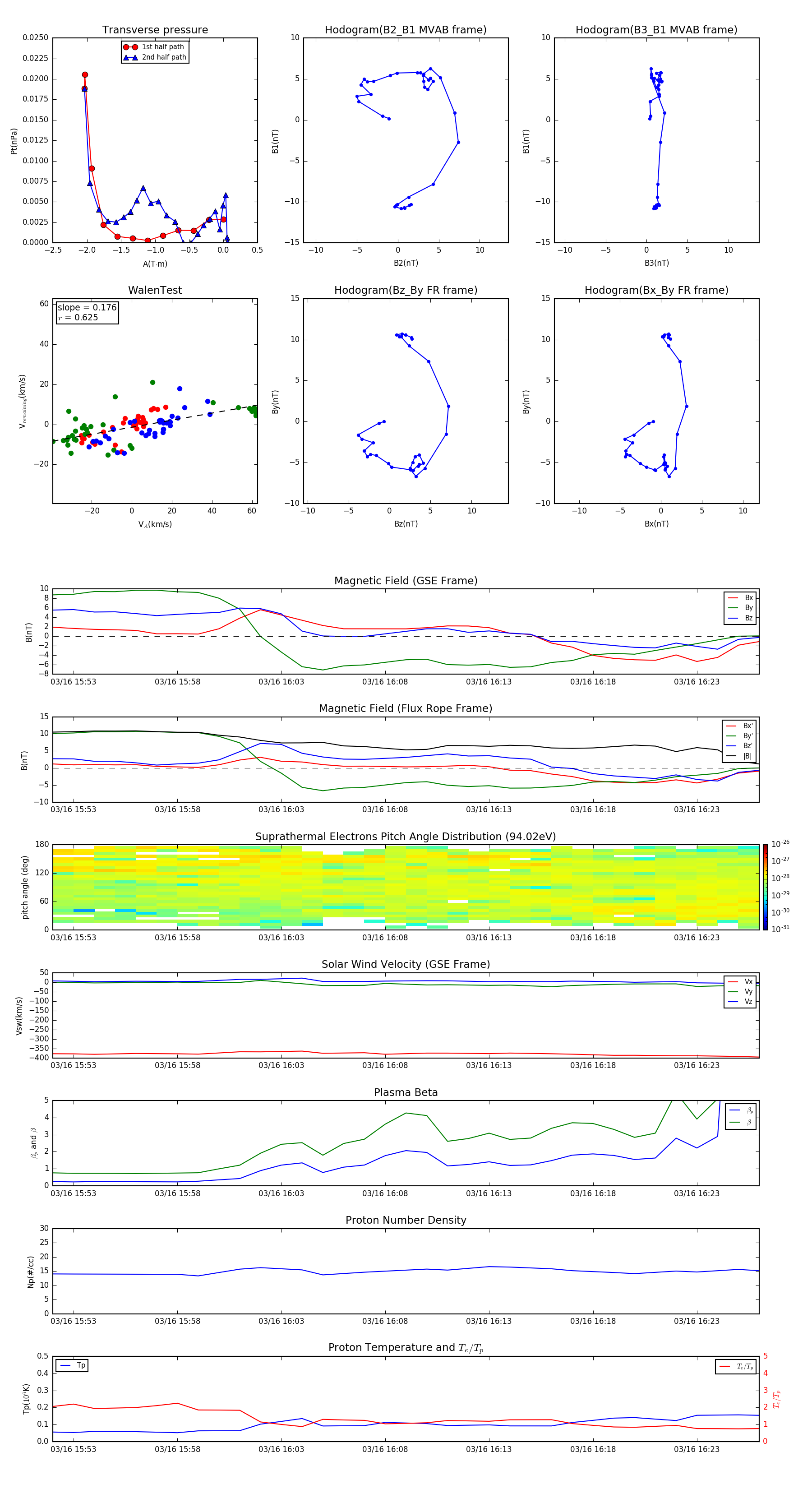Click '03/16 16:13' tick under Plasma Beta plot

(x=489, y=1193)
